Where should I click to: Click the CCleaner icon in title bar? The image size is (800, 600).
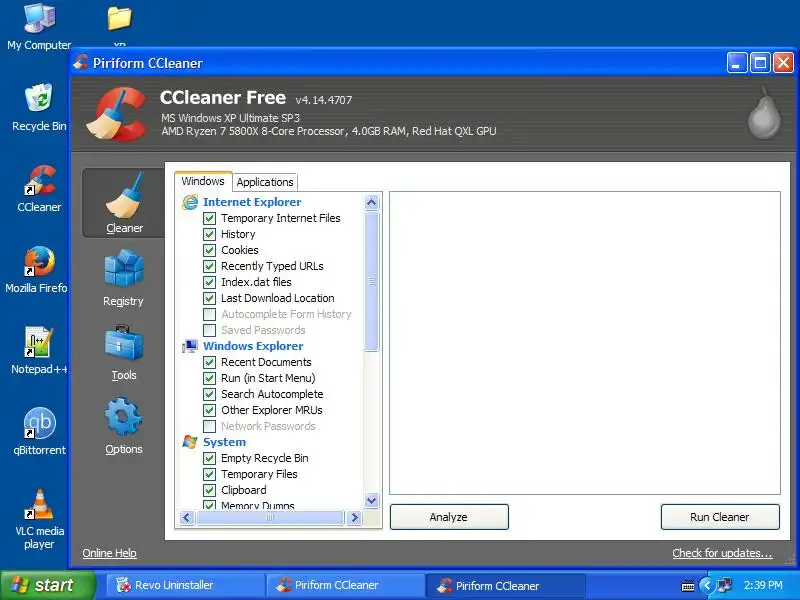[x=81, y=63]
